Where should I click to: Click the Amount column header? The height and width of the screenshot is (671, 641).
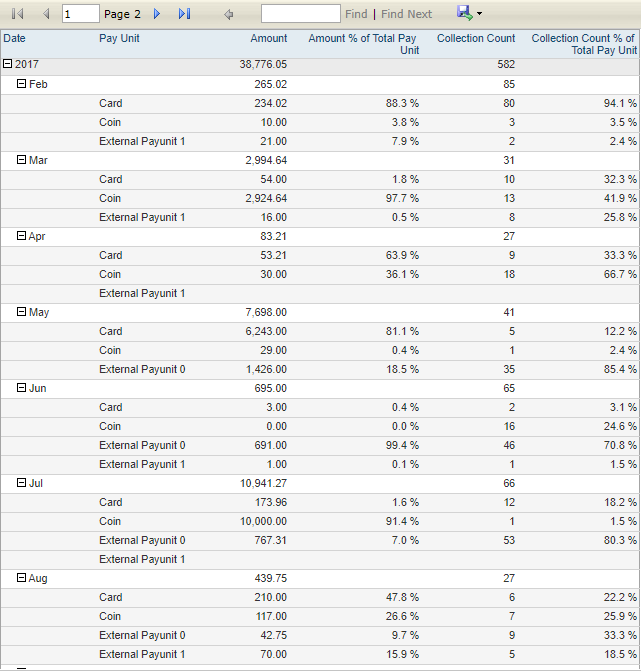[269, 38]
